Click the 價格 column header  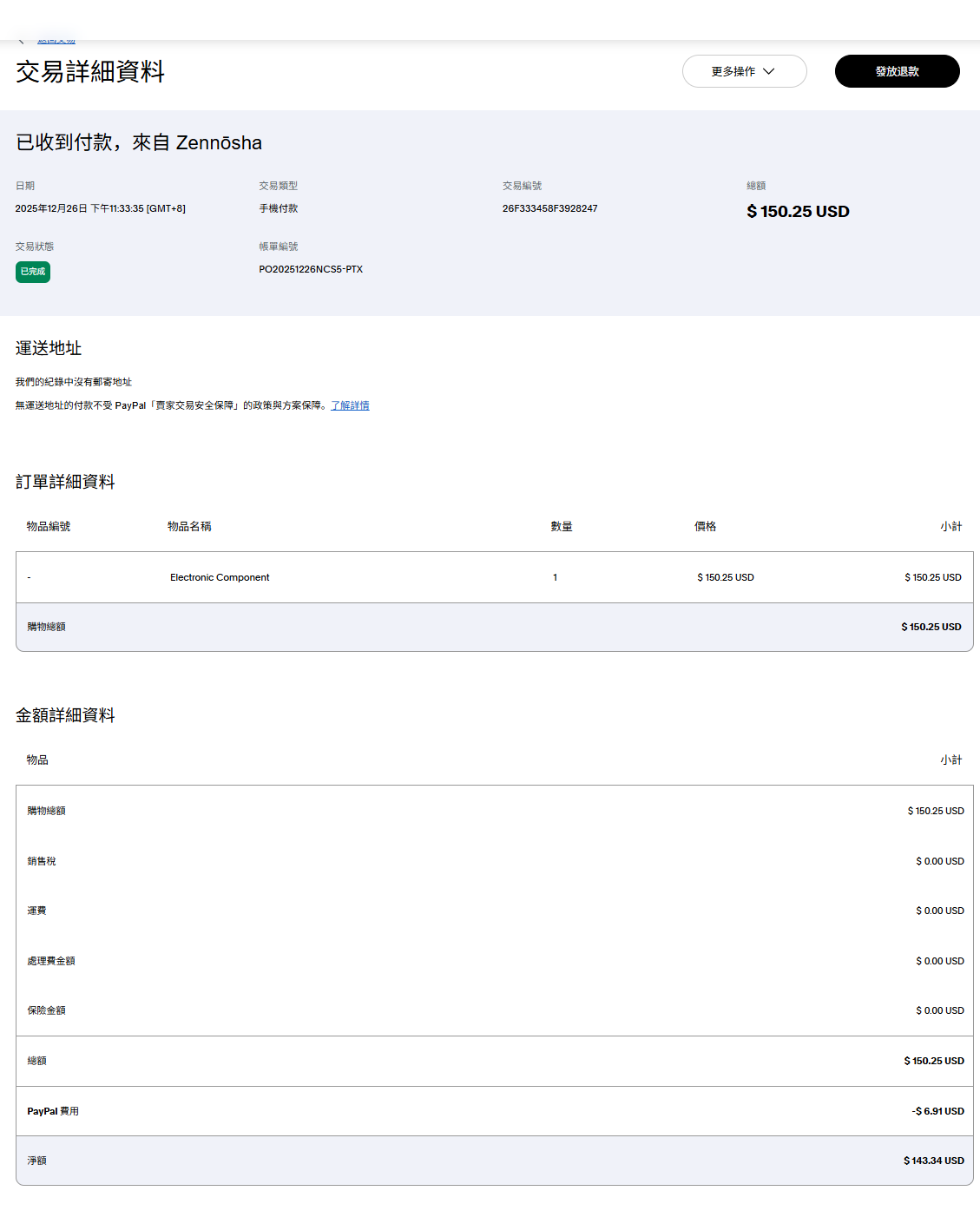coord(705,526)
